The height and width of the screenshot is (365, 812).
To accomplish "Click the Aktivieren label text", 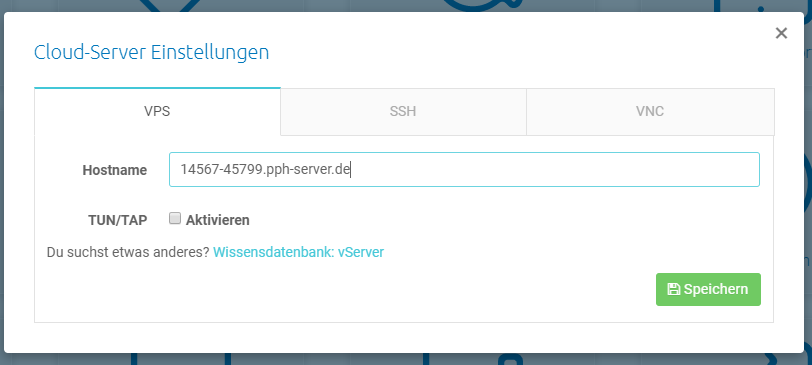I will (218, 220).
